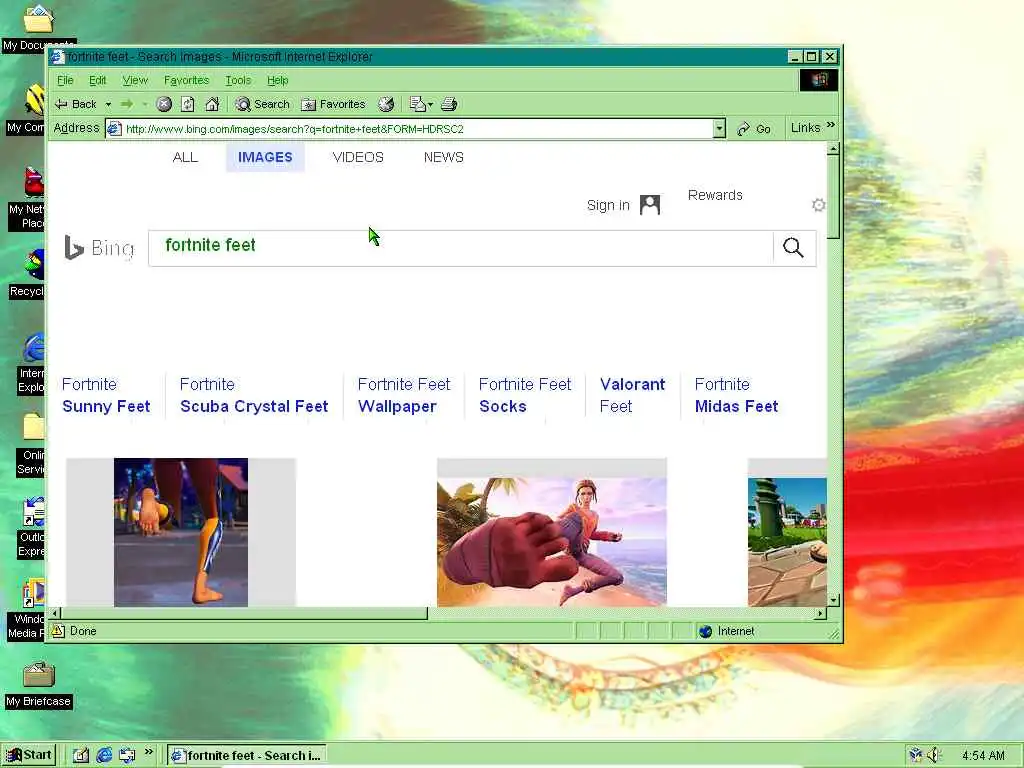Click the horizontal scrollbar left arrow
Viewport: 1024px width, 768px height.
point(56,613)
